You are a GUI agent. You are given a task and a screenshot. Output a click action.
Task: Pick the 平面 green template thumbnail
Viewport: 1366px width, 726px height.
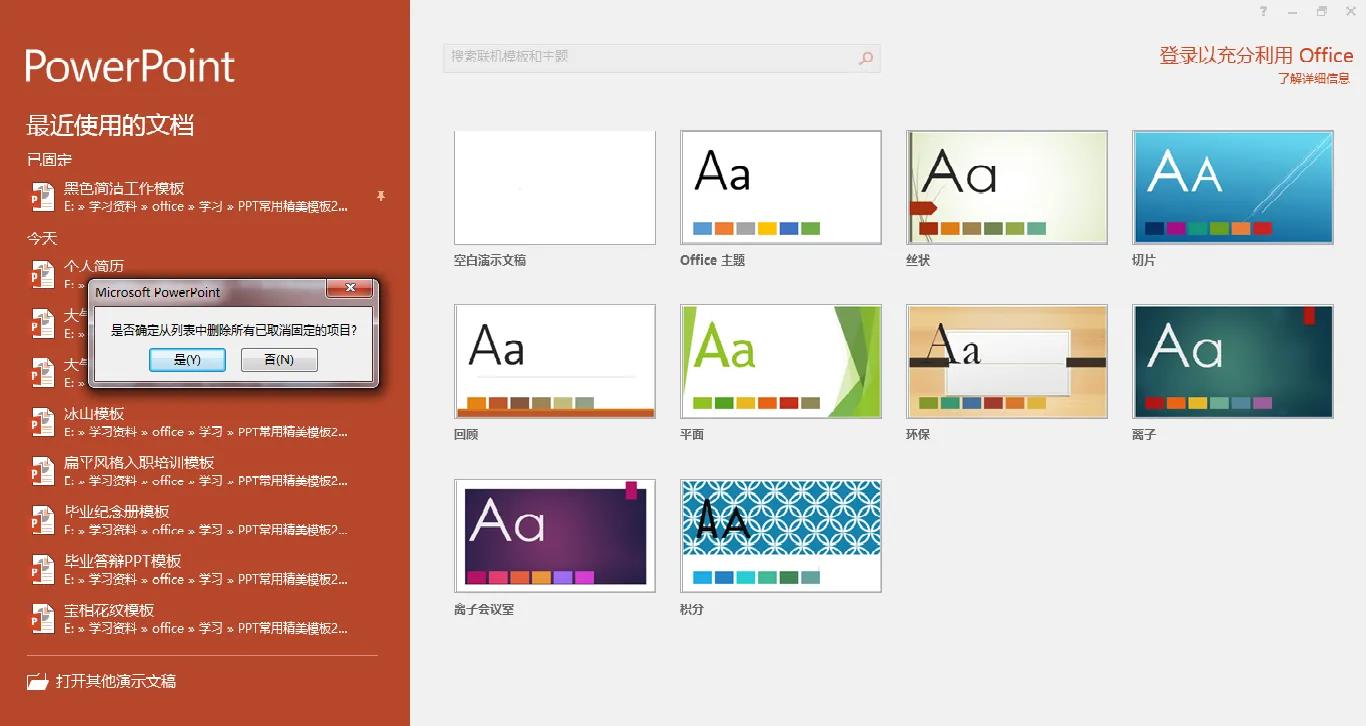(781, 361)
